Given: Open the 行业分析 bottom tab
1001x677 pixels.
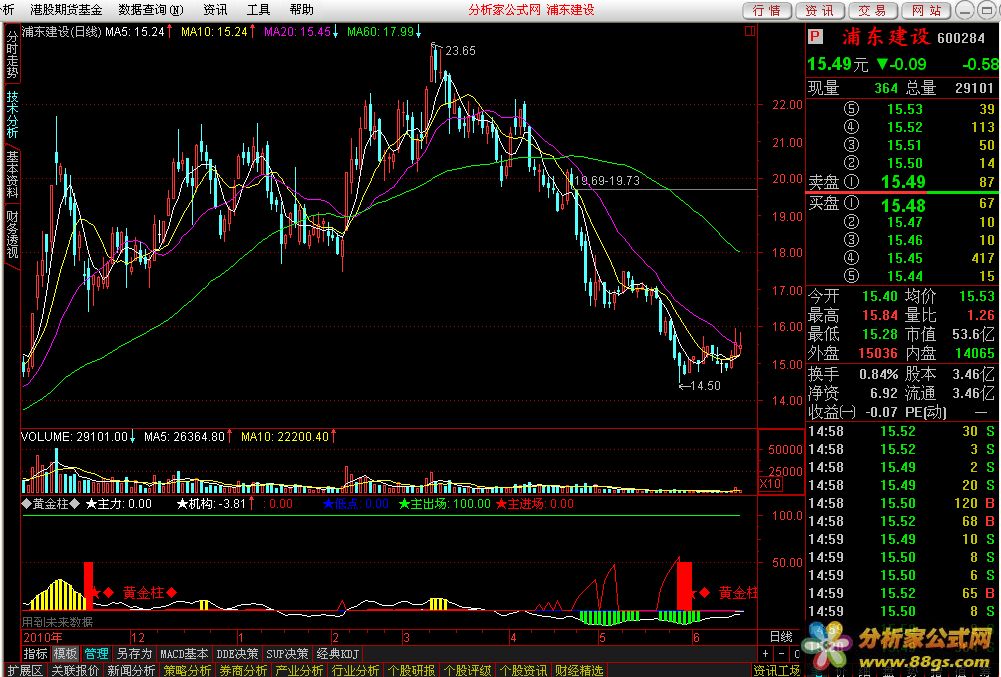Looking at the screenshot, I should (x=355, y=671).
